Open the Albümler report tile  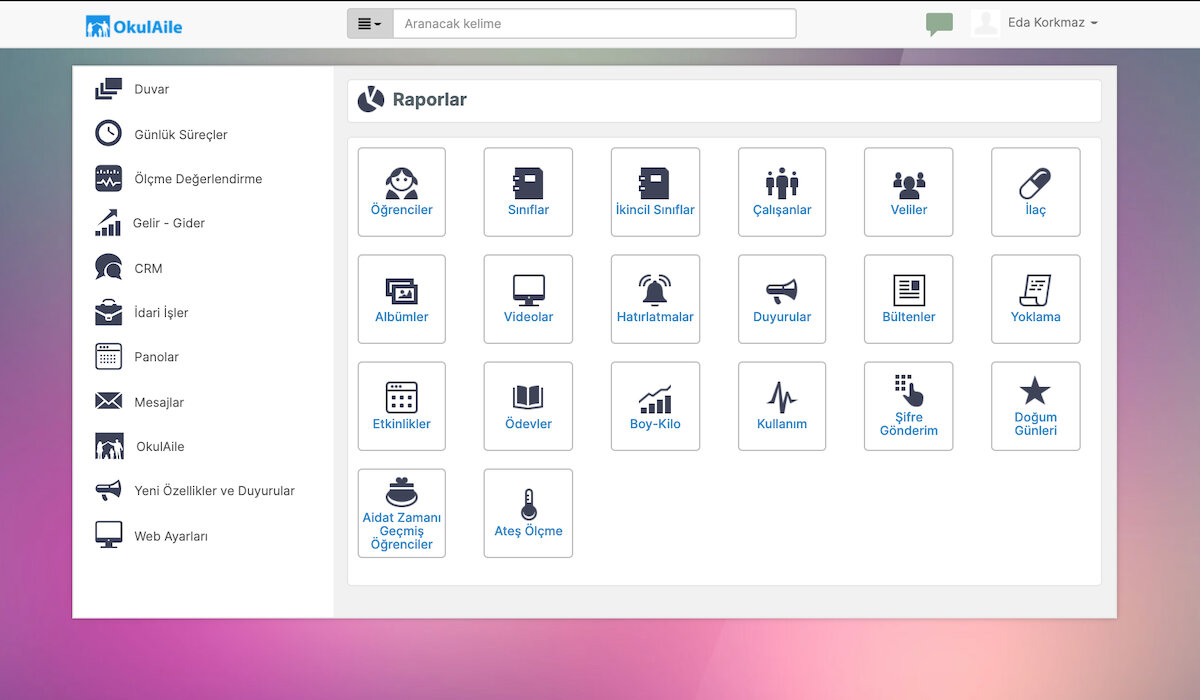click(x=402, y=299)
